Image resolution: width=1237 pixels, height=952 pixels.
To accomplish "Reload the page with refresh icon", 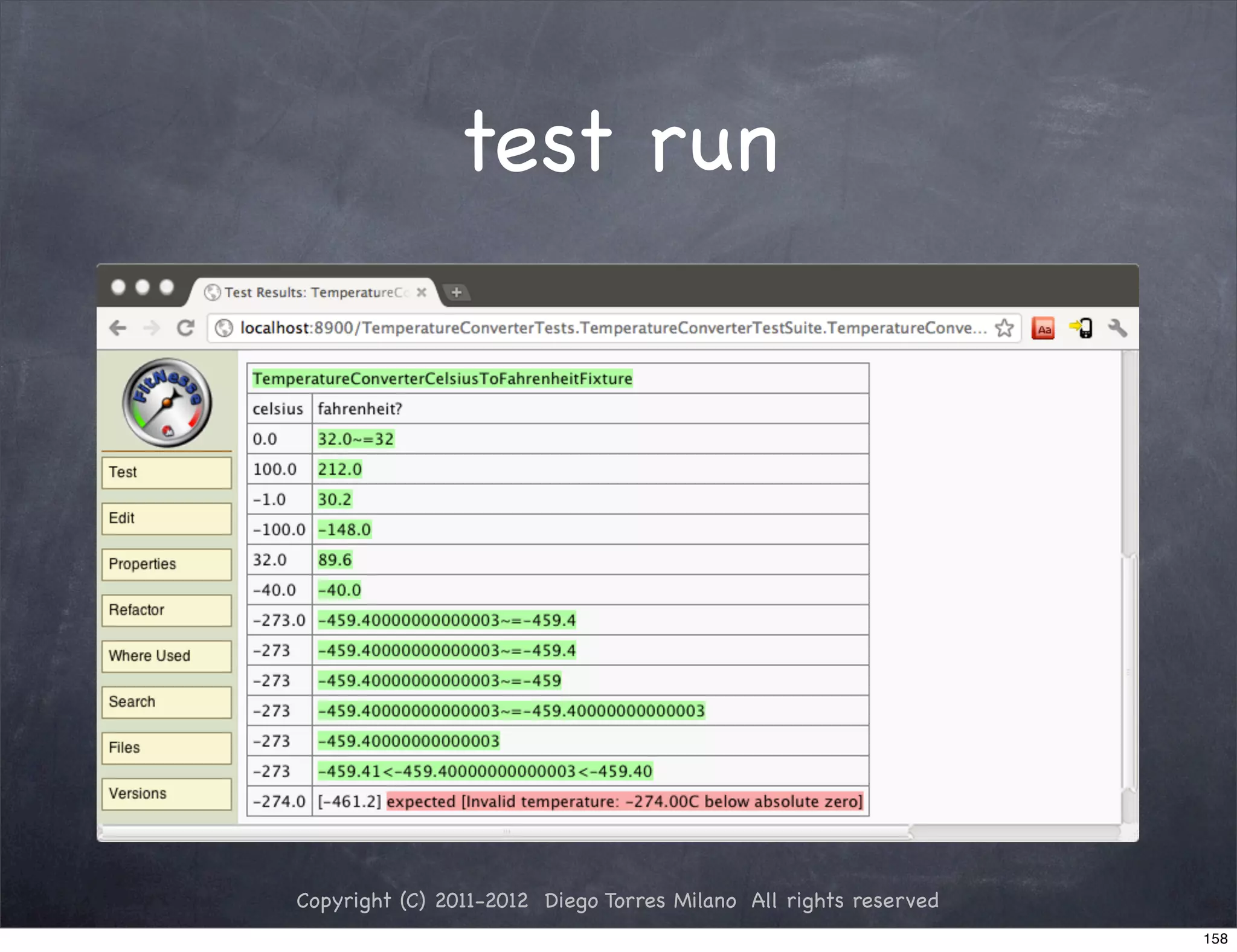I will [186, 328].
